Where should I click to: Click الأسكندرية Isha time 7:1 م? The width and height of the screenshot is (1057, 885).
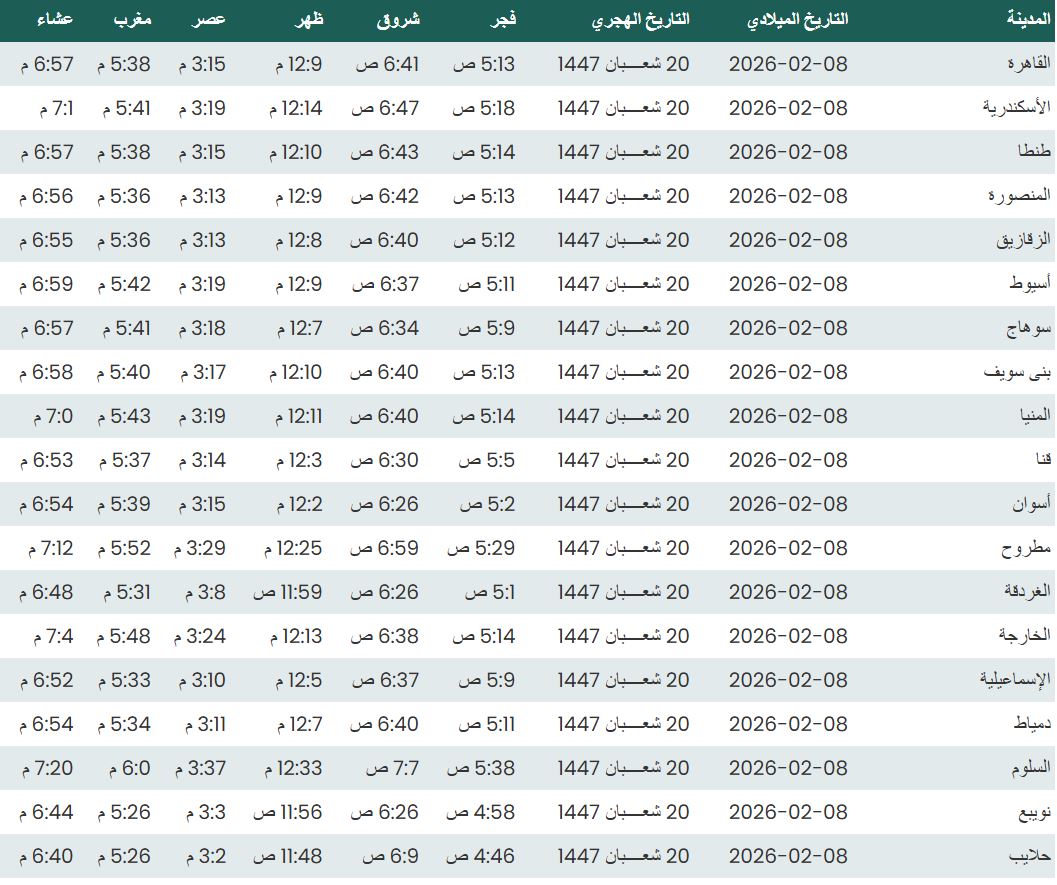point(57,108)
